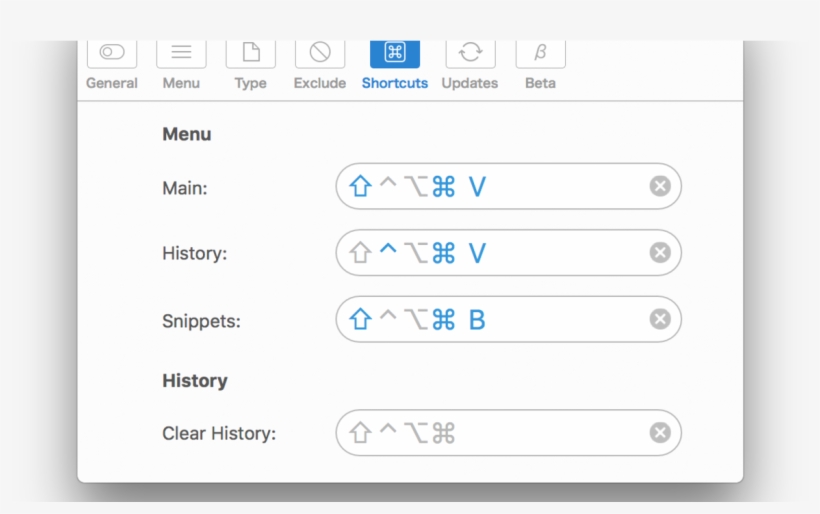Open the Menu preferences icon
The image size is (820, 514).
tap(181, 53)
